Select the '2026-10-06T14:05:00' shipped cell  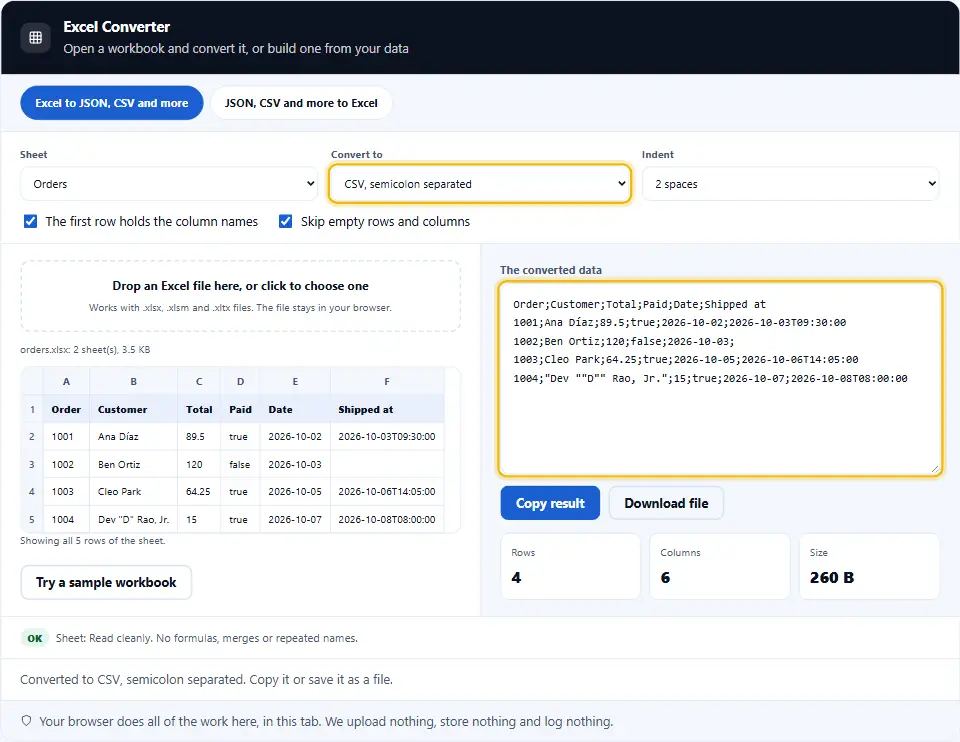tap(387, 492)
